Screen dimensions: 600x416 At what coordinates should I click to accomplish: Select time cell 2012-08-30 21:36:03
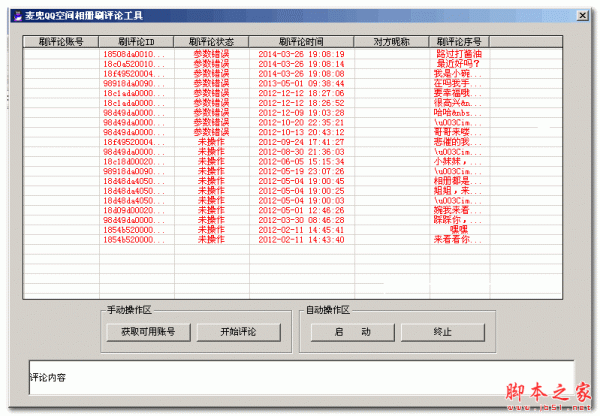pos(301,152)
